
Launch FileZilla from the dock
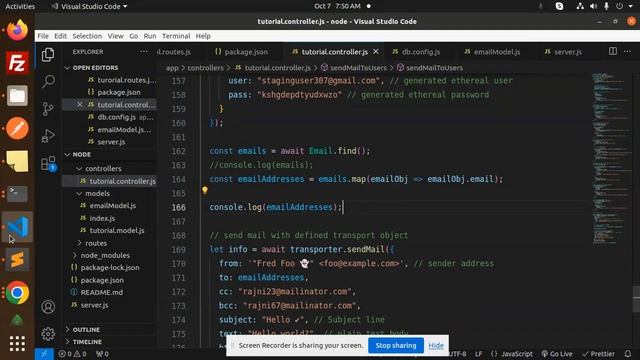coord(17,63)
